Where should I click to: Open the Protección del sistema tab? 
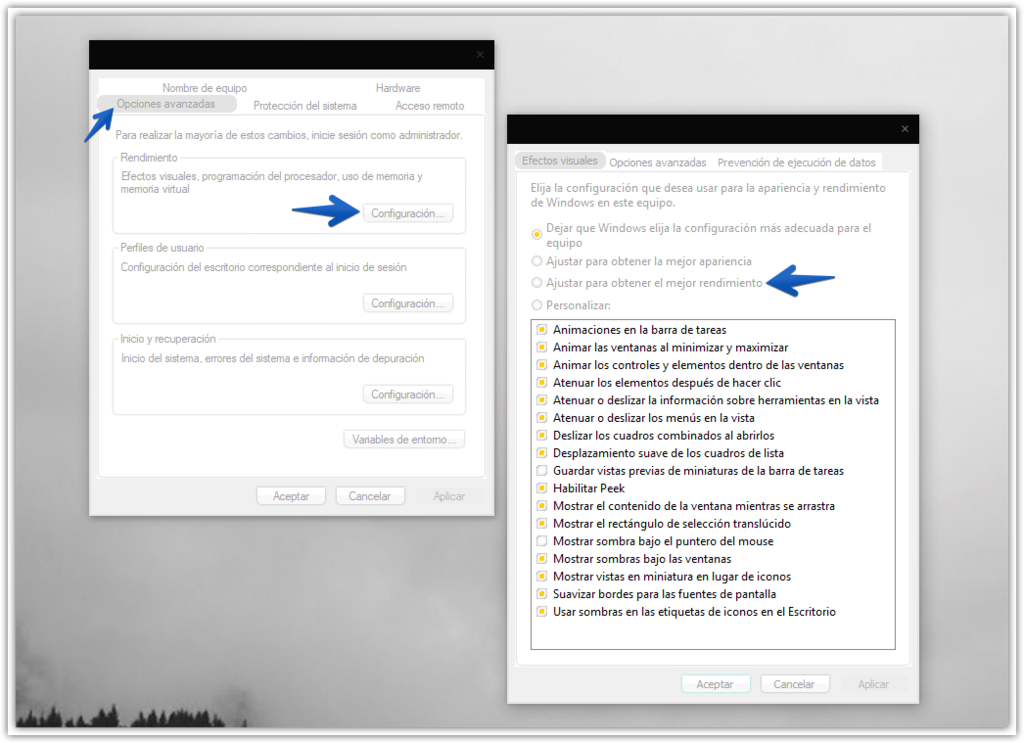pyautogui.click(x=305, y=106)
